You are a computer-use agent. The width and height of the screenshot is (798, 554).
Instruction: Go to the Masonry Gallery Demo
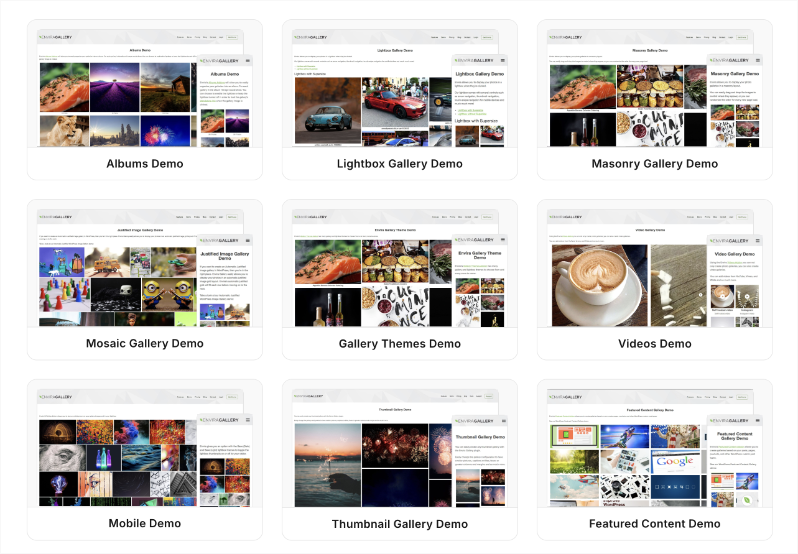click(654, 164)
